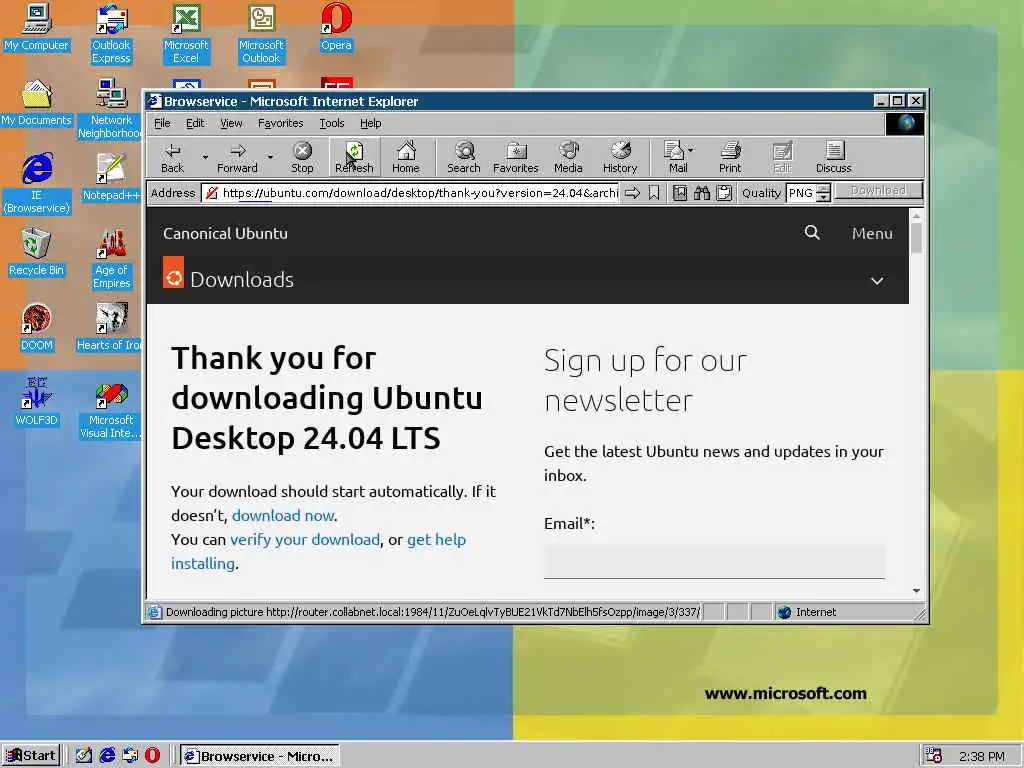Click the clipboard paste icon in address toolbar
1024x768 pixels.
pyautogui.click(x=724, y=193)
